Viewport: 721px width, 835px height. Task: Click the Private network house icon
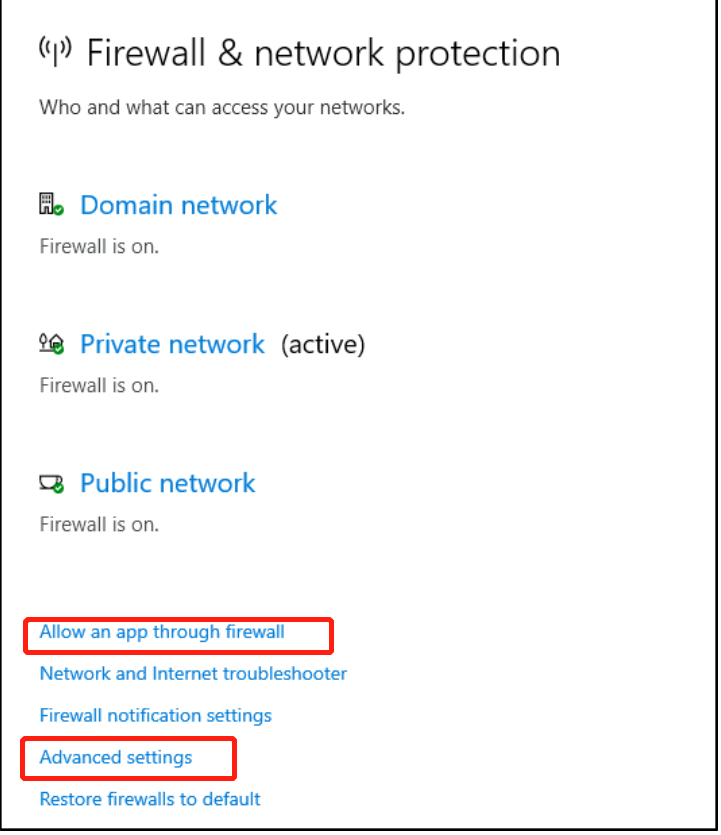[49, 343]
